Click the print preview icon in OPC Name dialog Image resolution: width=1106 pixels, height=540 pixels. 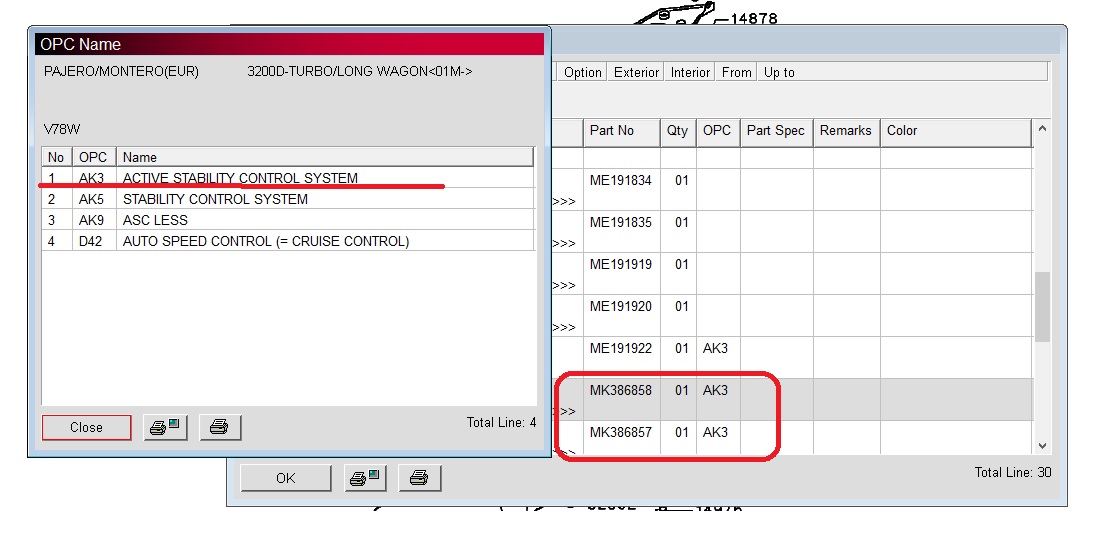pyautogui.click(x=165, y=427)
